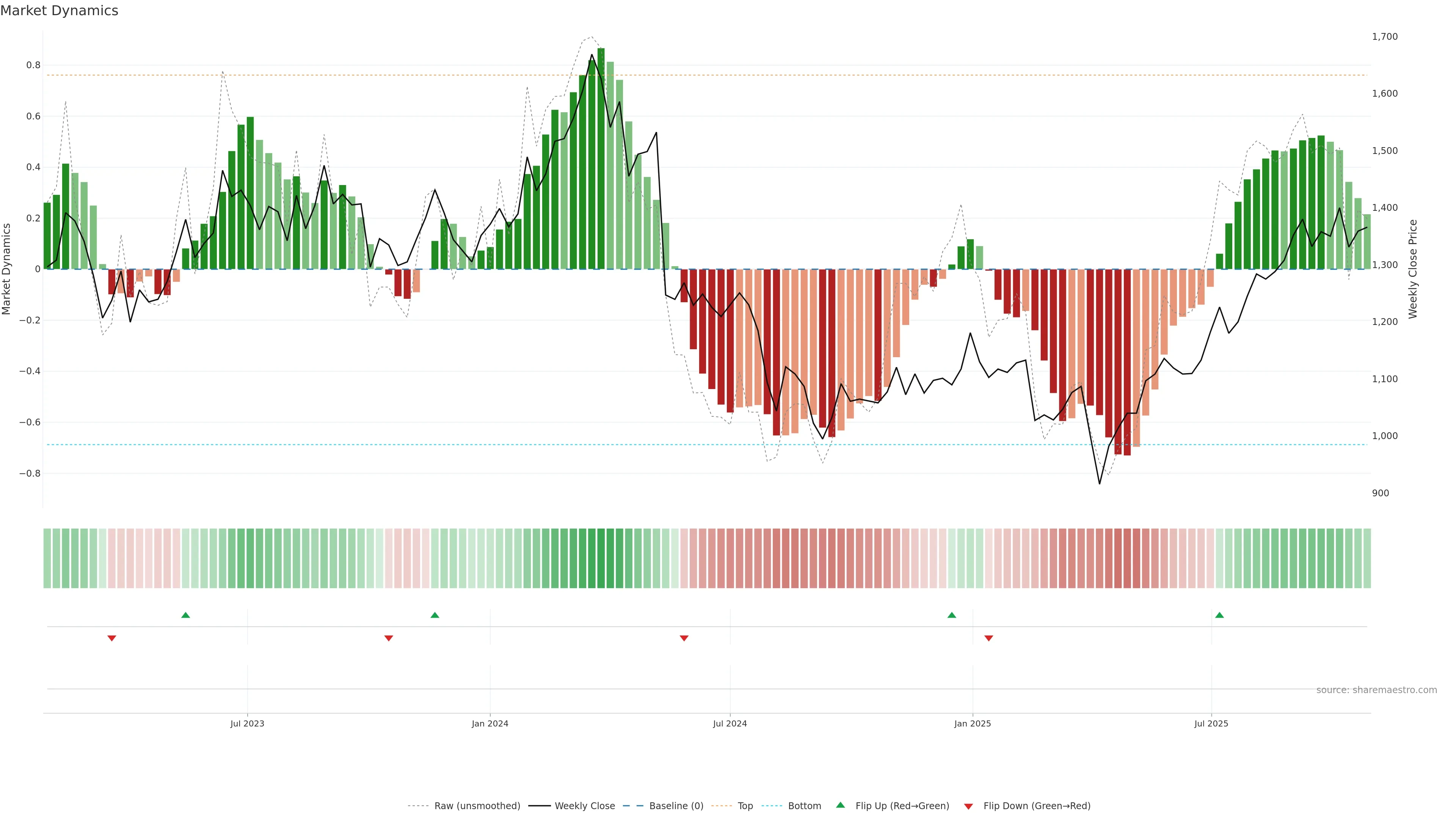Click the Jan 2025 x-axis label
The width and height of the screenshot is (1456, 819).
[972, 723]
